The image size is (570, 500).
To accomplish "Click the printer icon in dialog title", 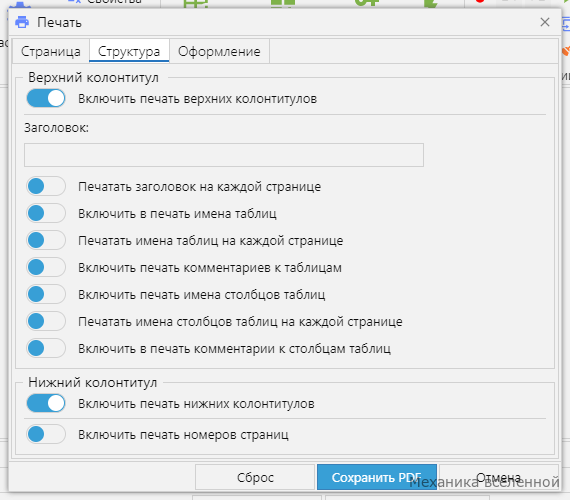I will tap(22, 23).
